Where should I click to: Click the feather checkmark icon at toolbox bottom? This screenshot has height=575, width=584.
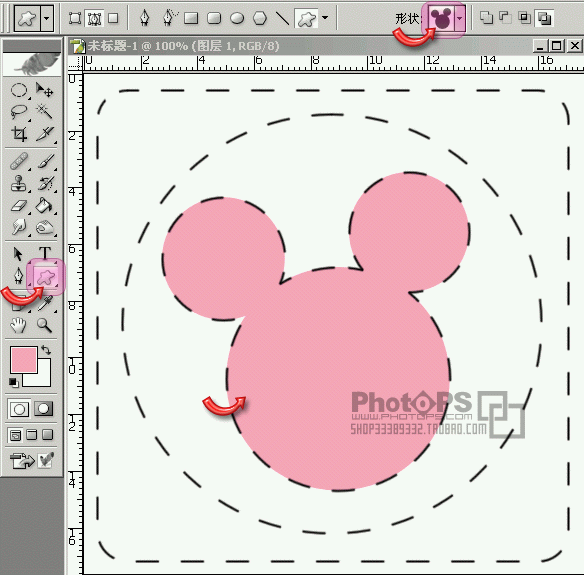tap(46, 460)
